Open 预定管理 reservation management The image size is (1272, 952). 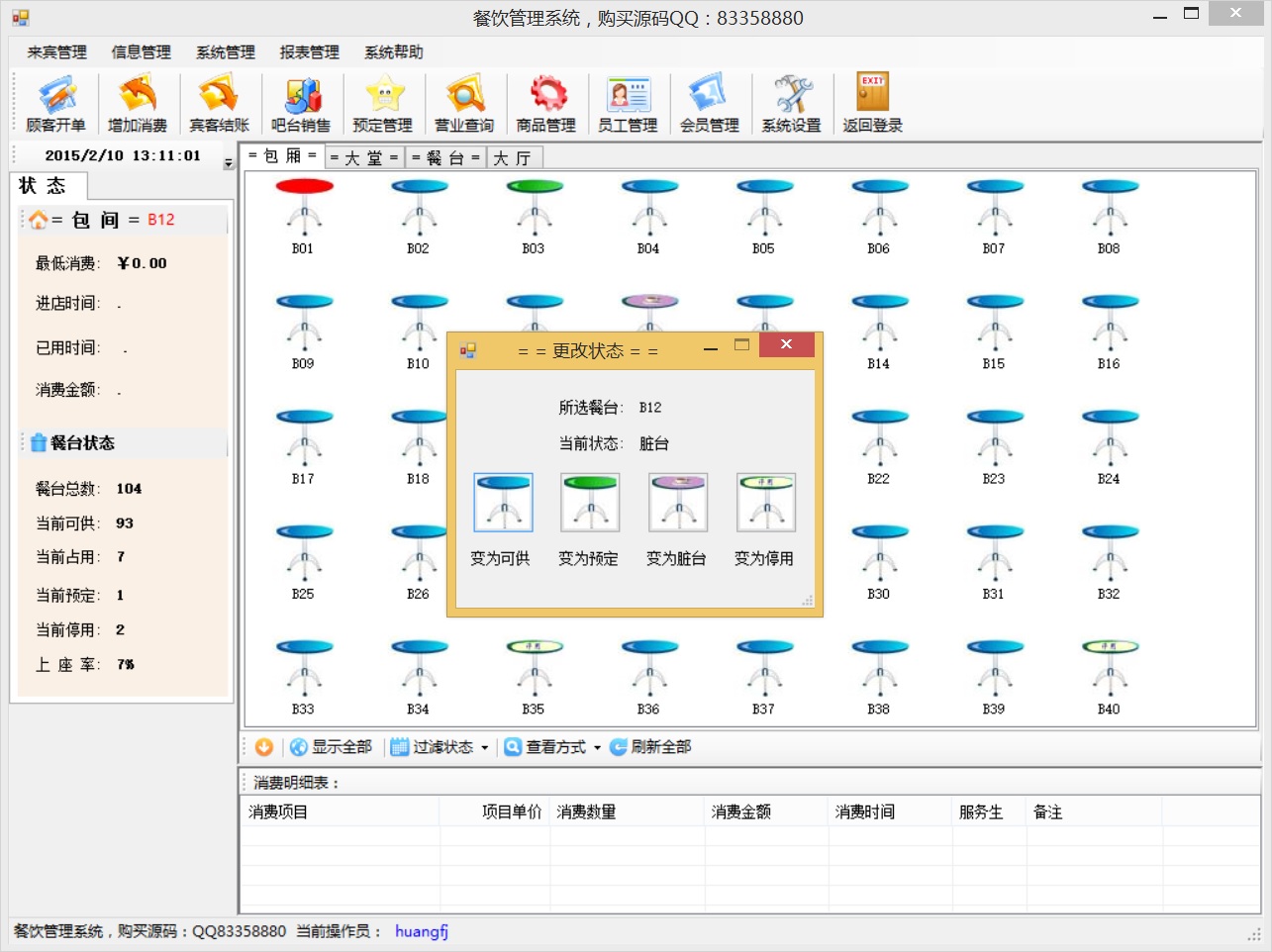pos(383,103)
